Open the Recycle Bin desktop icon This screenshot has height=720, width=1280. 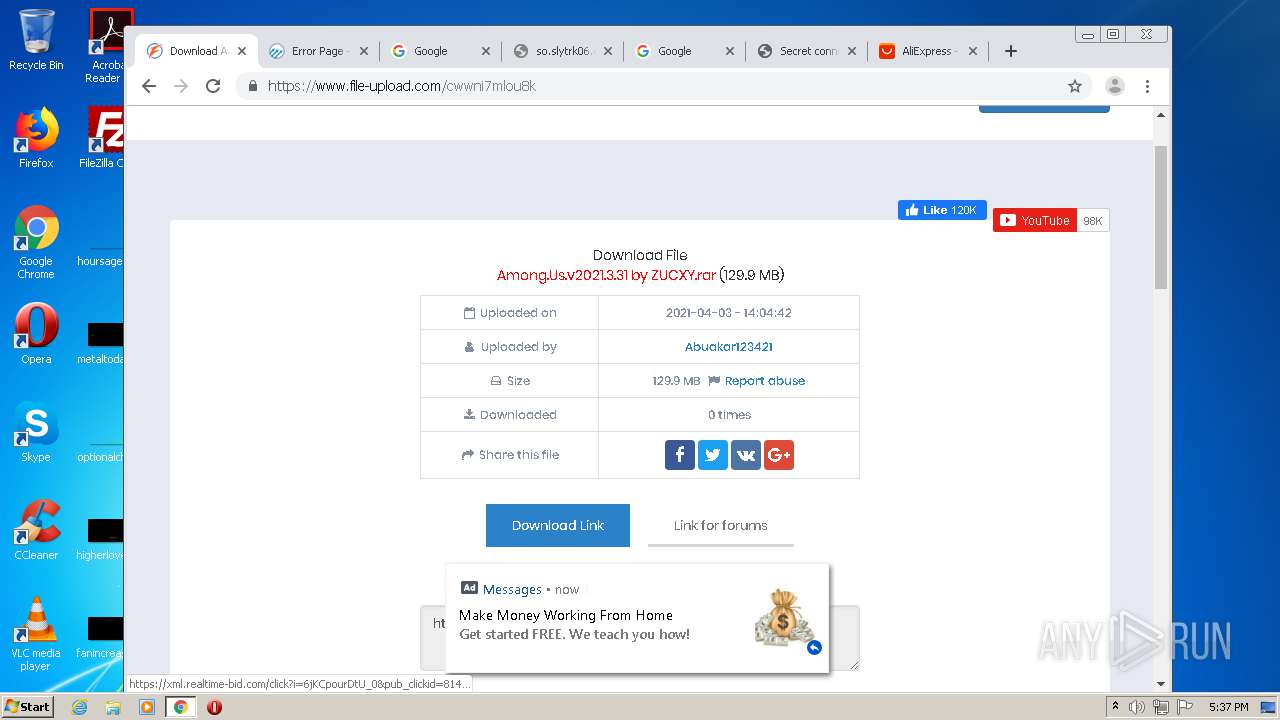click(36, 40)
